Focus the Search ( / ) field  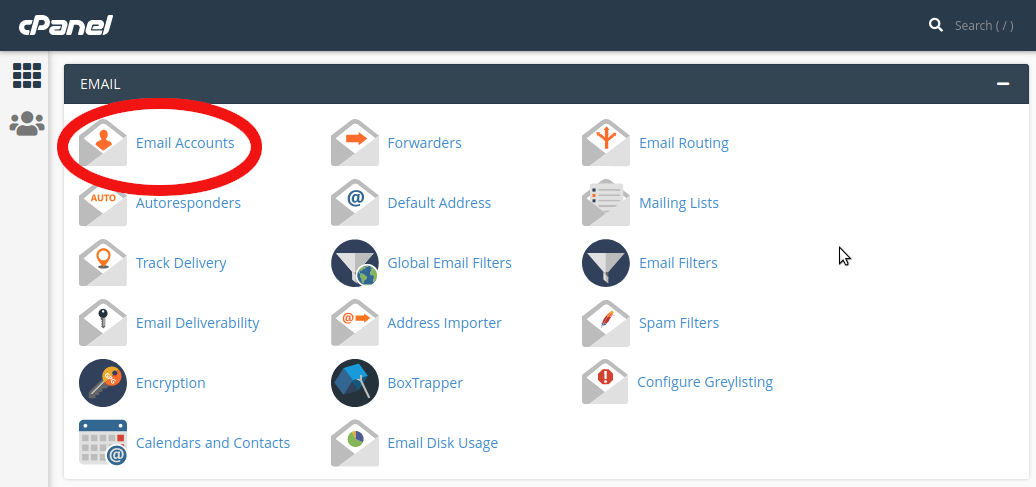point(984,25)
